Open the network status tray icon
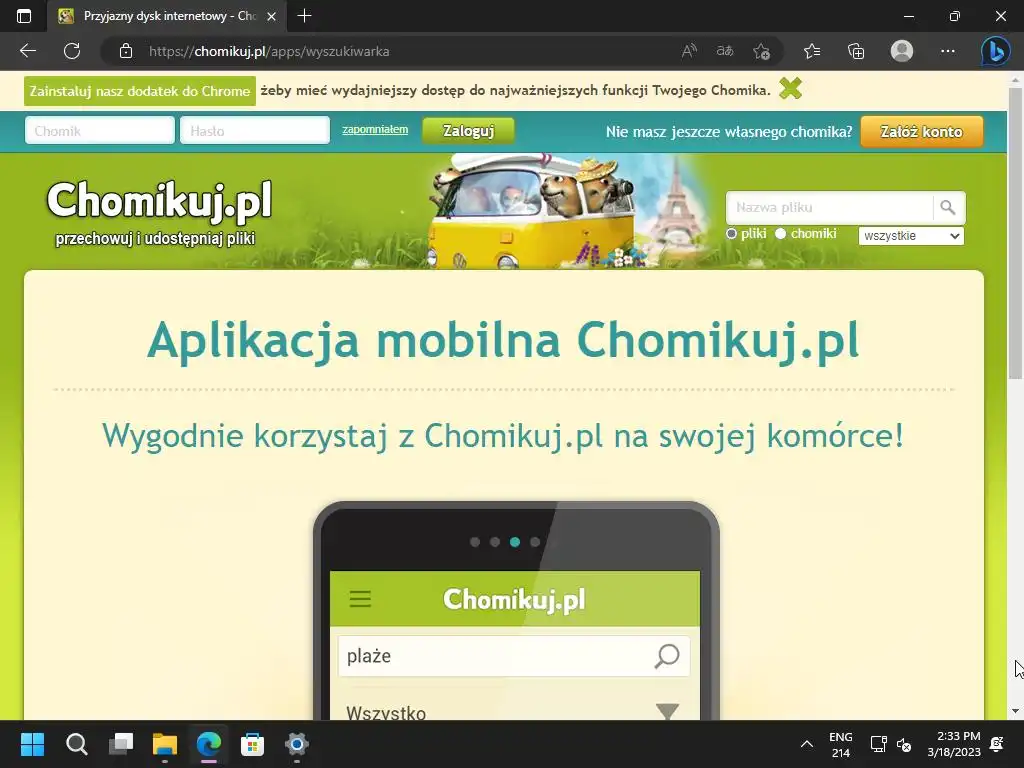This screenshot has width=1024, height=768. [x=878, y=744]
